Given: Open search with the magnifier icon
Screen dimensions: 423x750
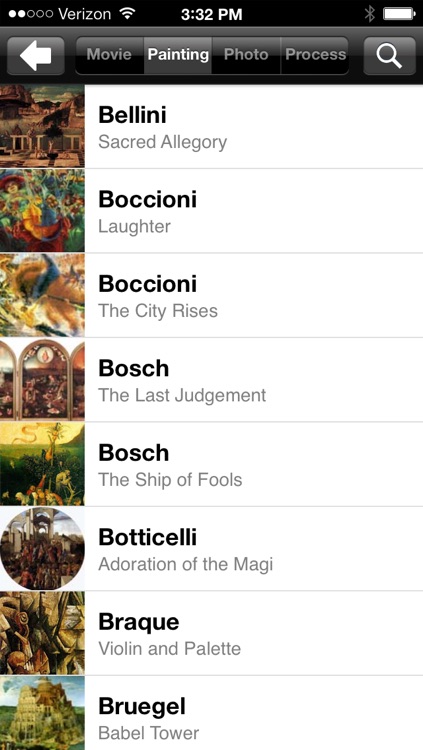Looking at the screenshot, I should (x=389, y=55).
